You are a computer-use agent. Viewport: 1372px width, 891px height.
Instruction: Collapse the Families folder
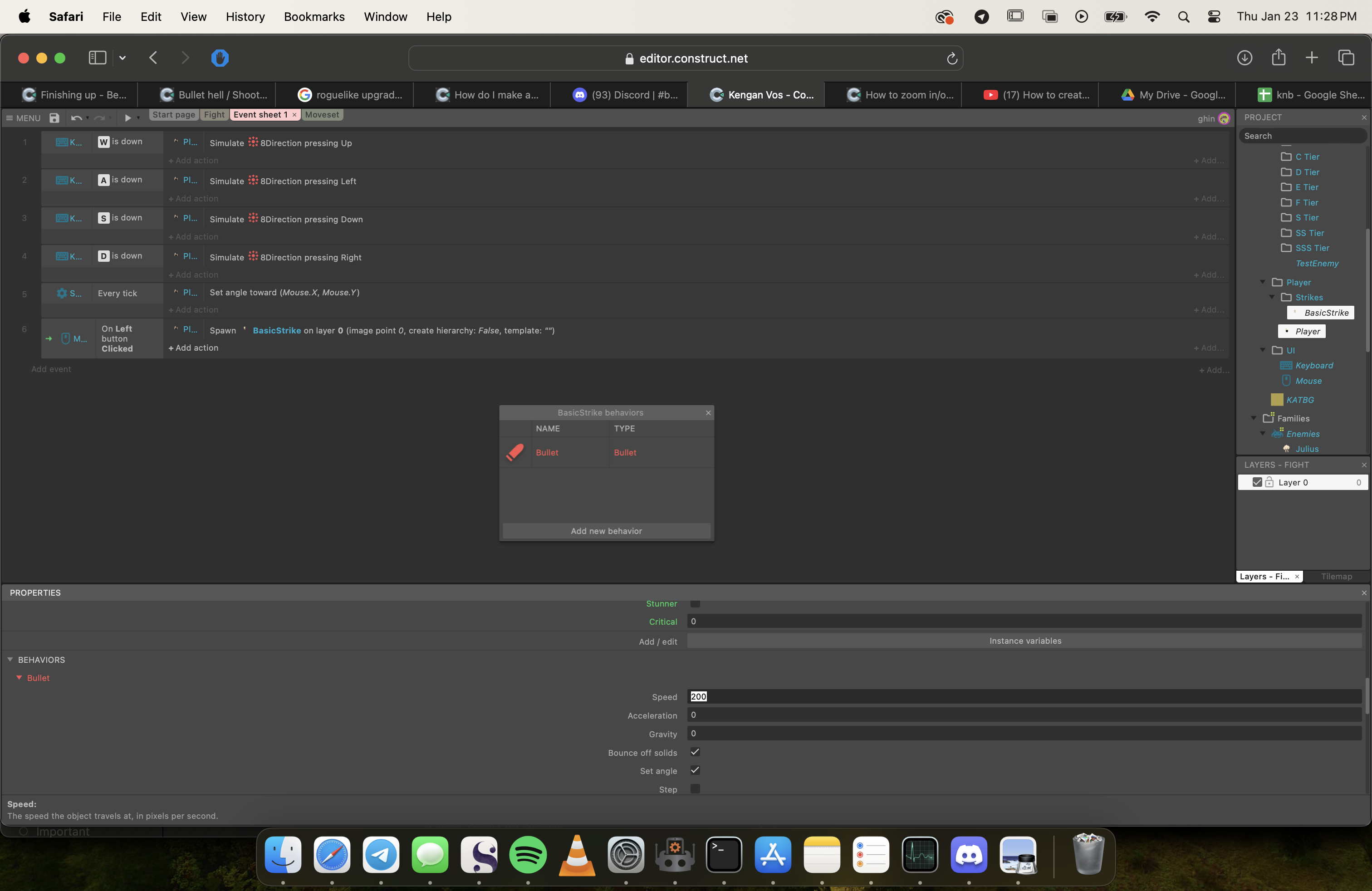coord(1253,418)
